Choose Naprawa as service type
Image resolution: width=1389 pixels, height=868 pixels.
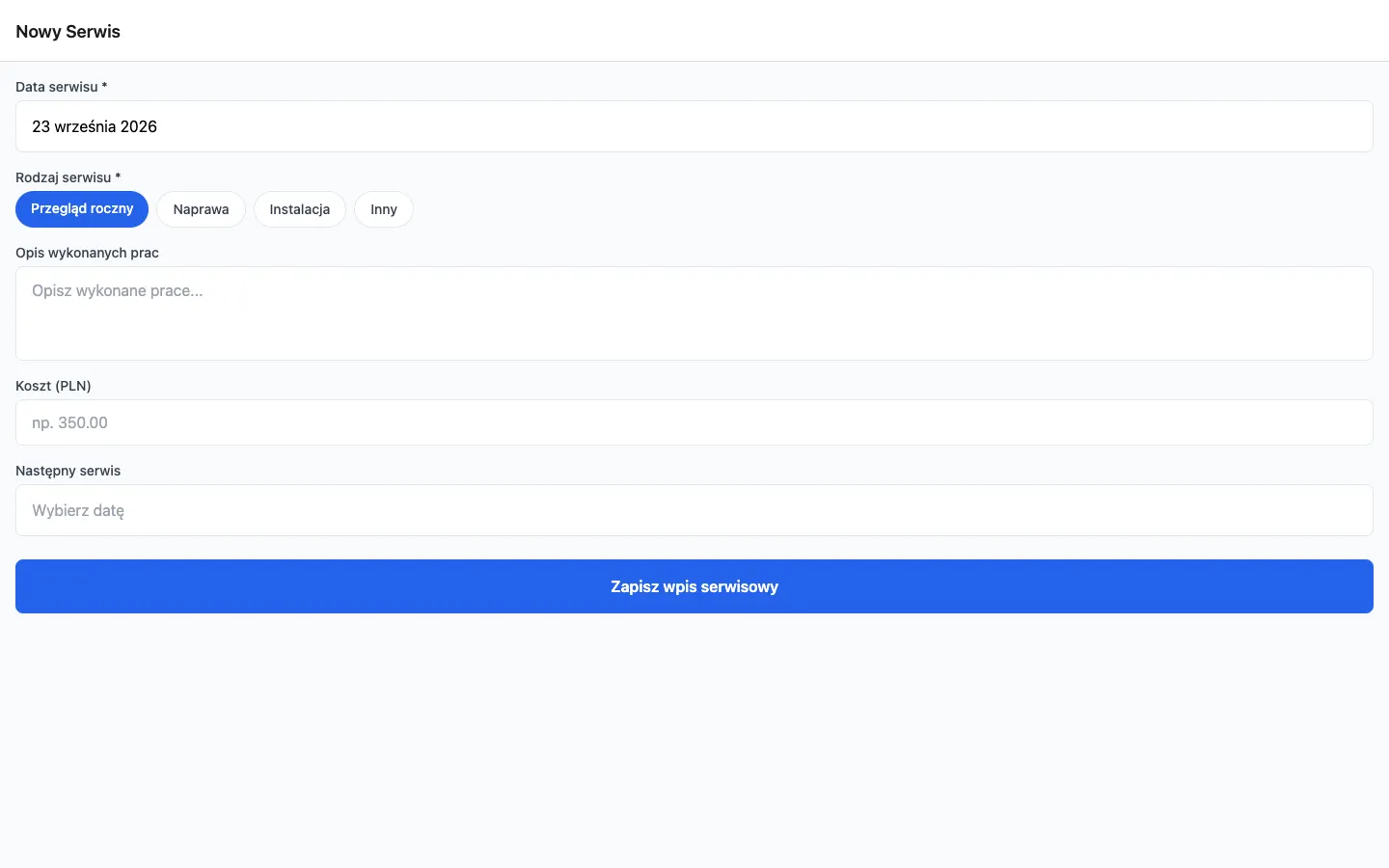(x=201, y=209)
